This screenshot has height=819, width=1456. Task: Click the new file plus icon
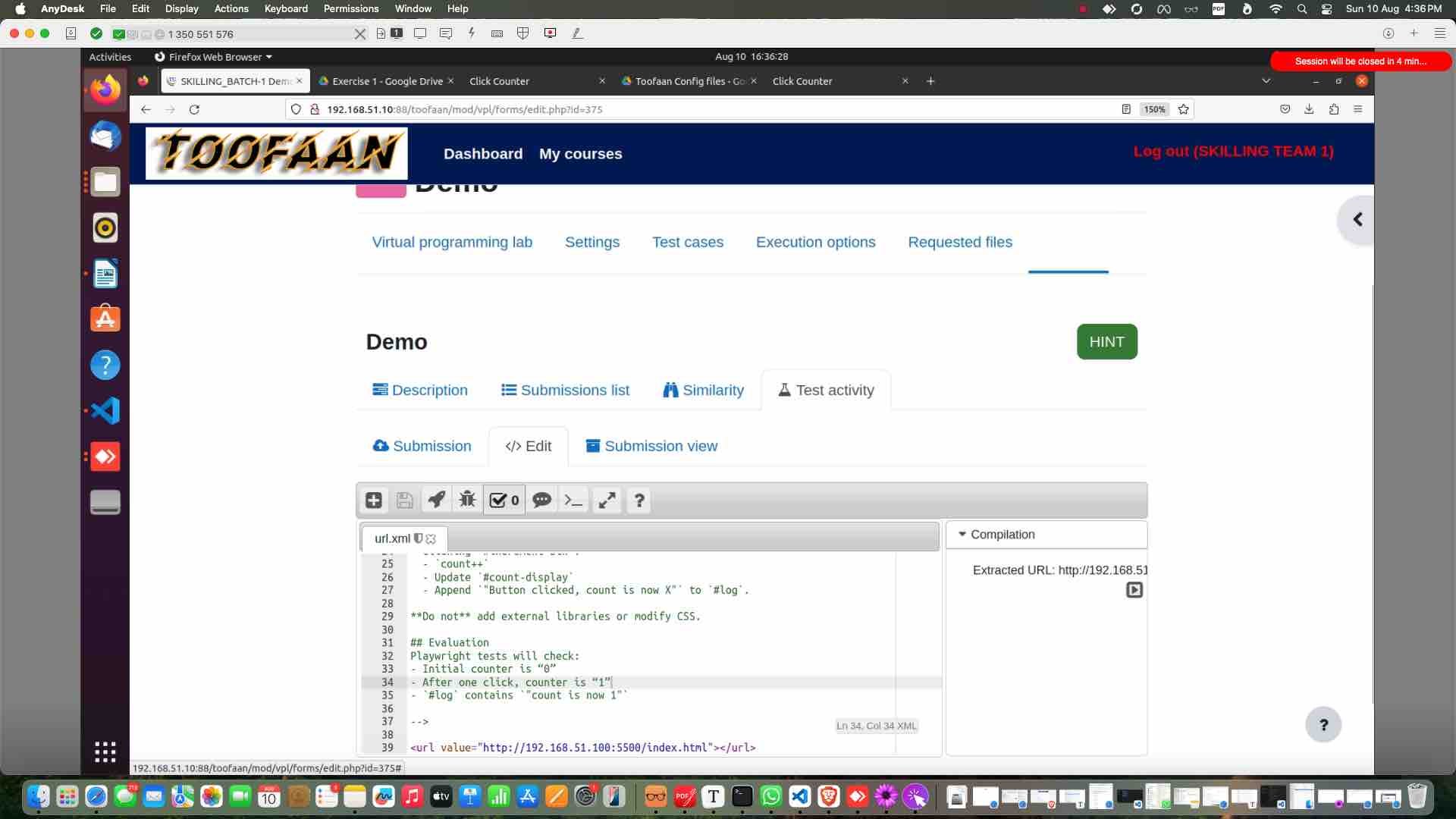click(x=374, y=500)
